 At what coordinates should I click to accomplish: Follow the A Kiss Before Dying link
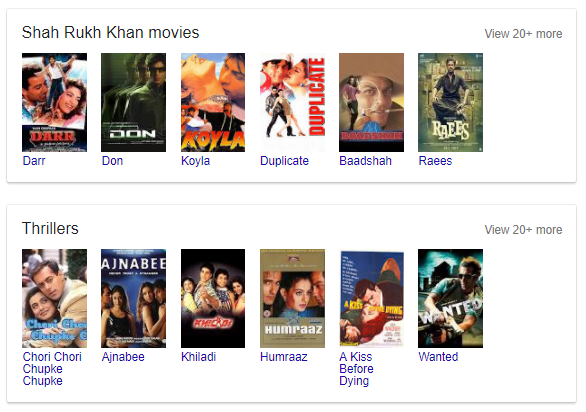click(356, 369)
